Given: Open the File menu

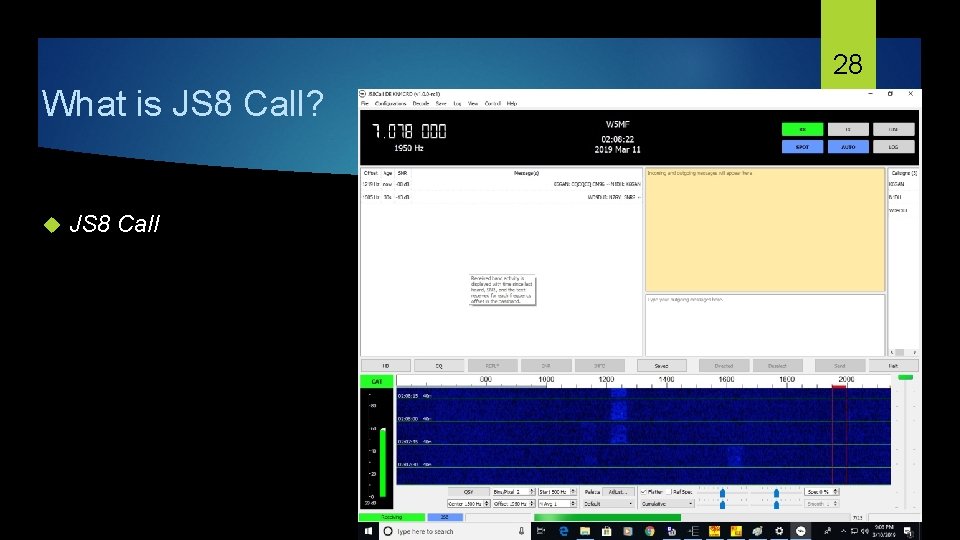Looking at the screenshot, I should click(x=365, y=103).
